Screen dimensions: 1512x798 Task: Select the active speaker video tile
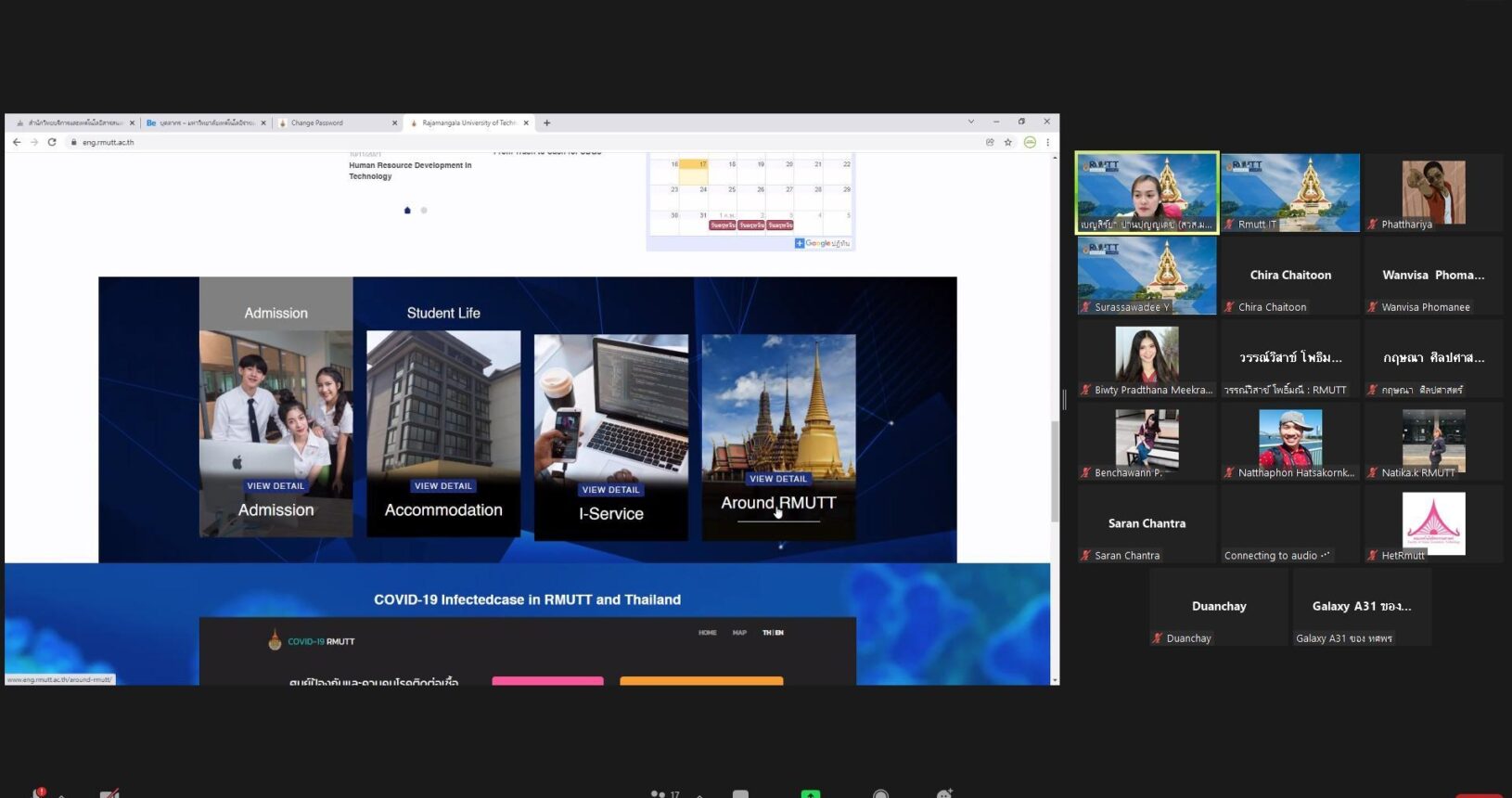[1147, 193]
